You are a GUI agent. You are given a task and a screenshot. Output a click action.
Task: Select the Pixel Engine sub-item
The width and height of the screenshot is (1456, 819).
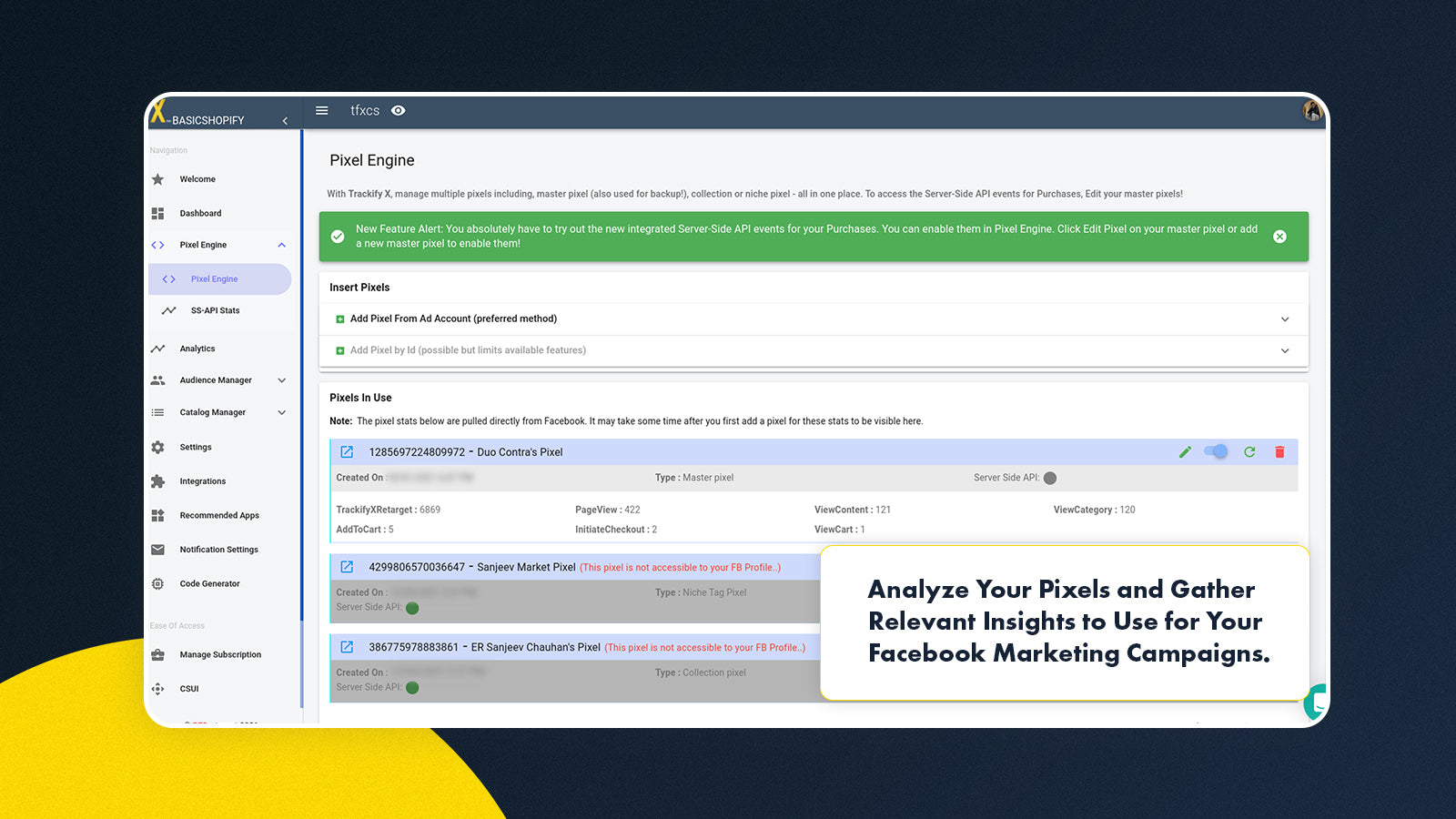coord(219,279)
